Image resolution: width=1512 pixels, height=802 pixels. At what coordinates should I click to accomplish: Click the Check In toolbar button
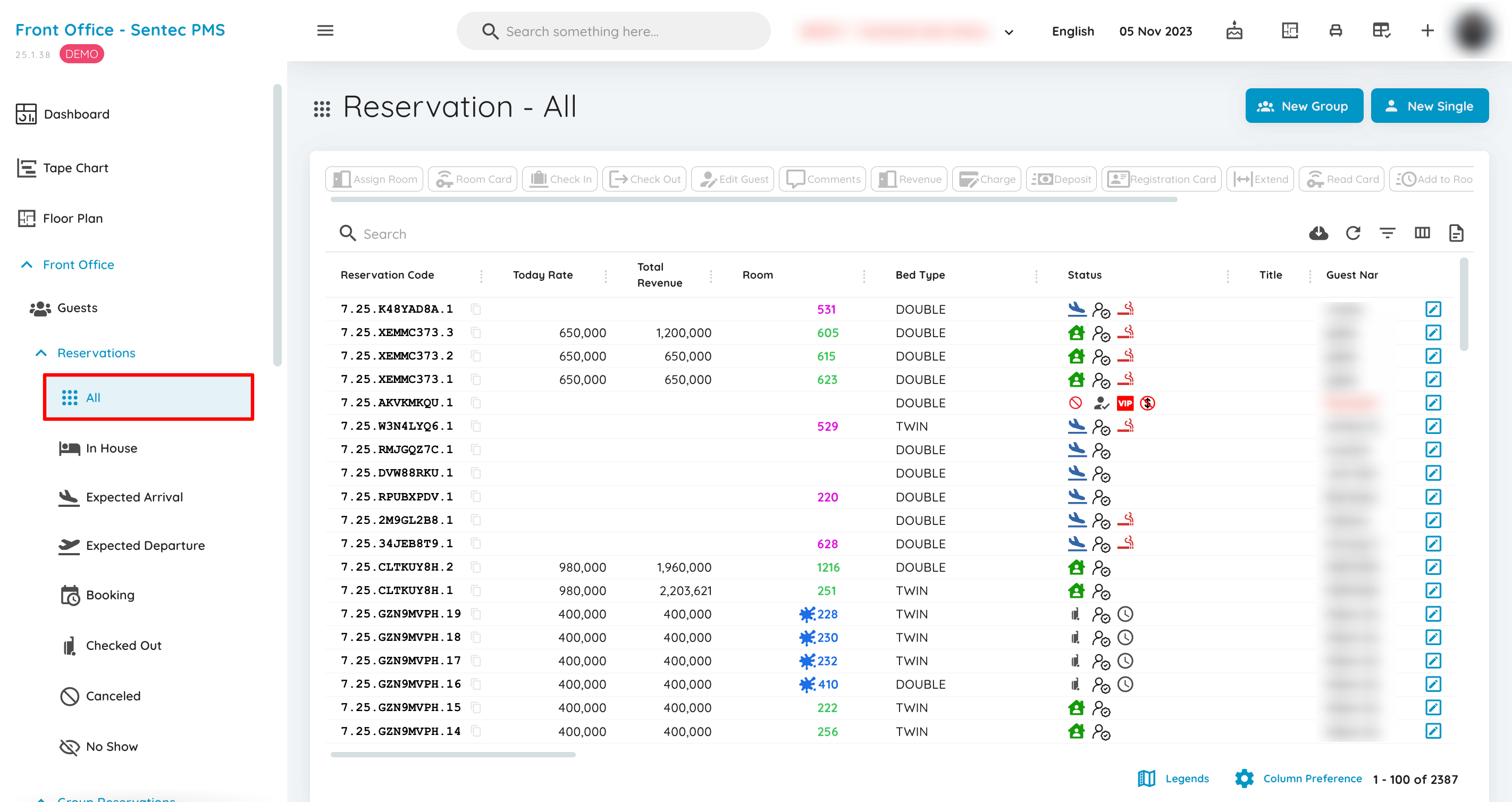(559, 179)
